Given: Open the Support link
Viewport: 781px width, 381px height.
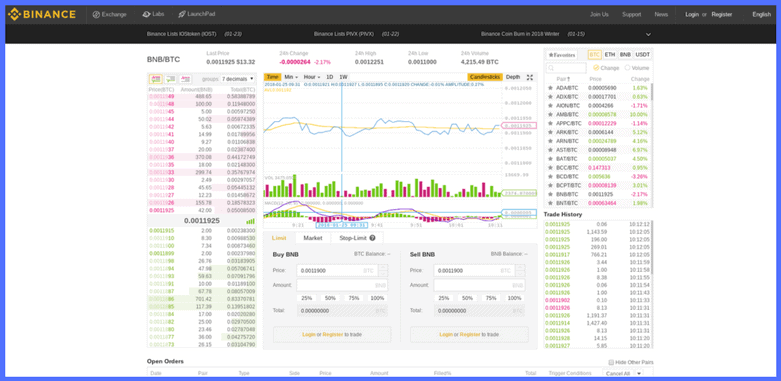Looking at the screenshot, I should [631, 14].
